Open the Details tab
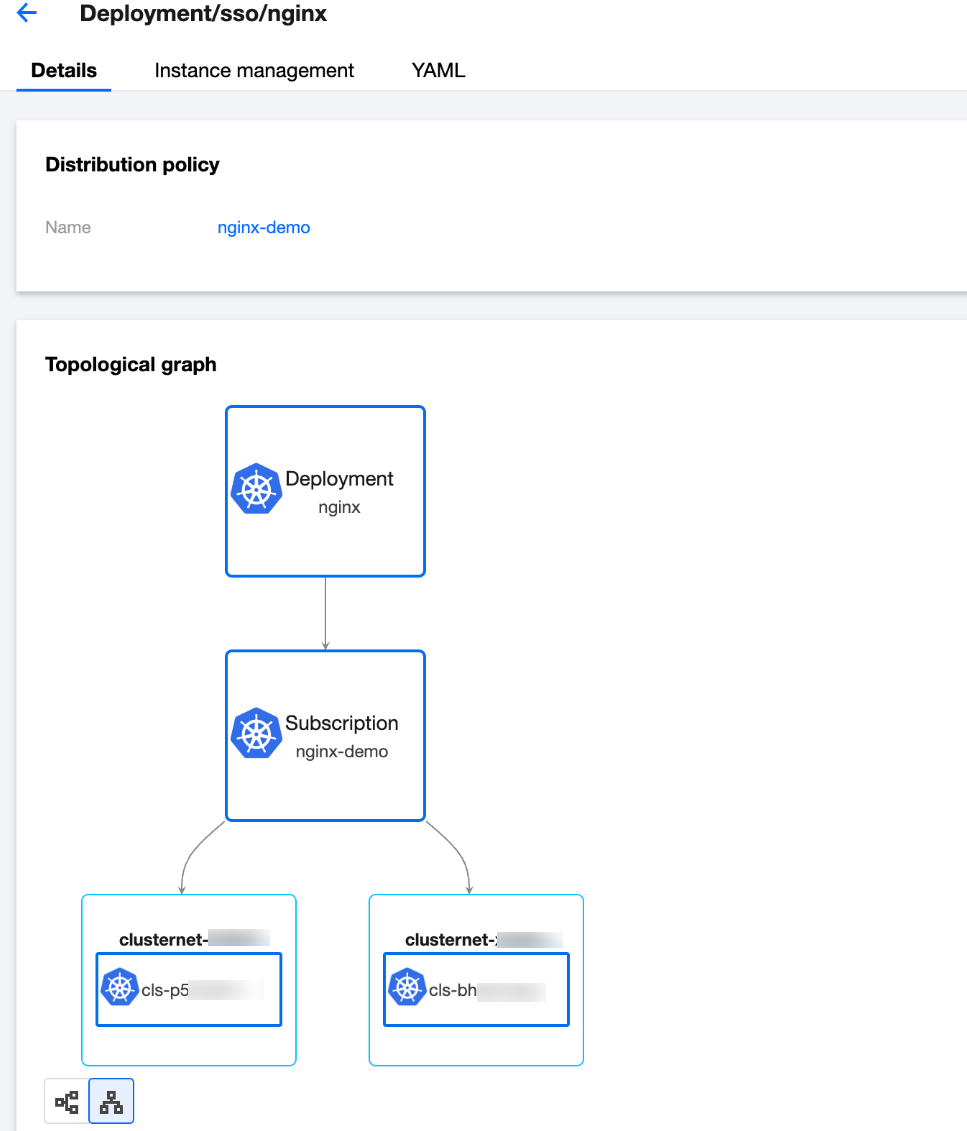 pyautogui.click(x=64, y=71)
